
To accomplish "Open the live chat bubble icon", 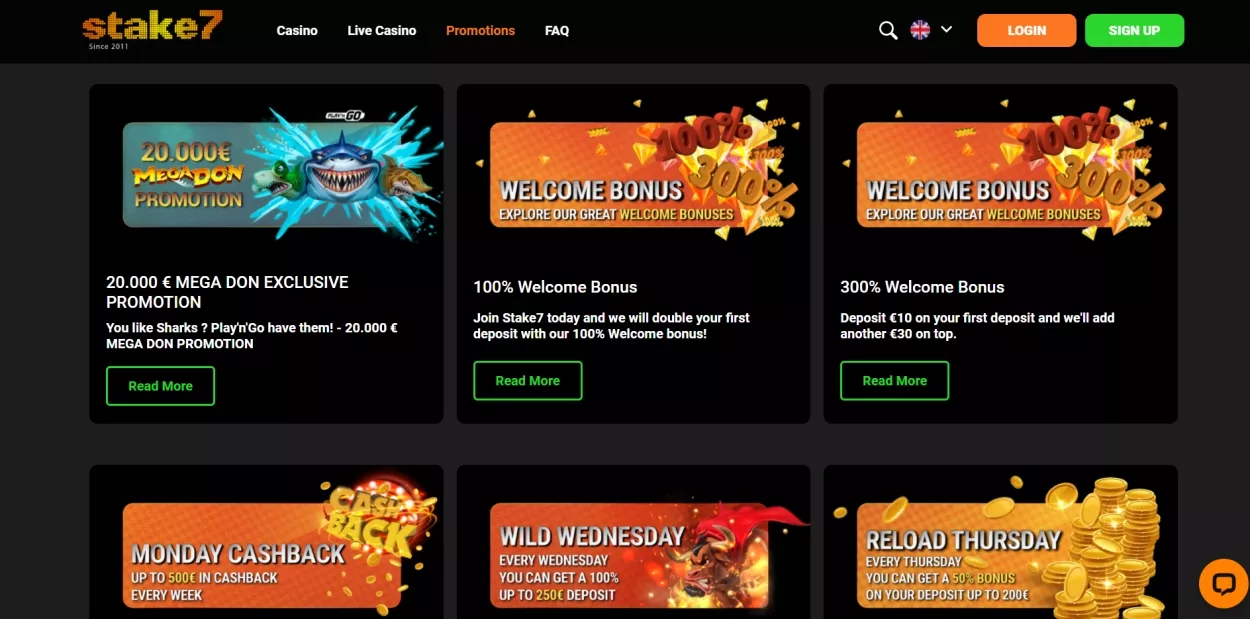I will tap(1222, 583).
